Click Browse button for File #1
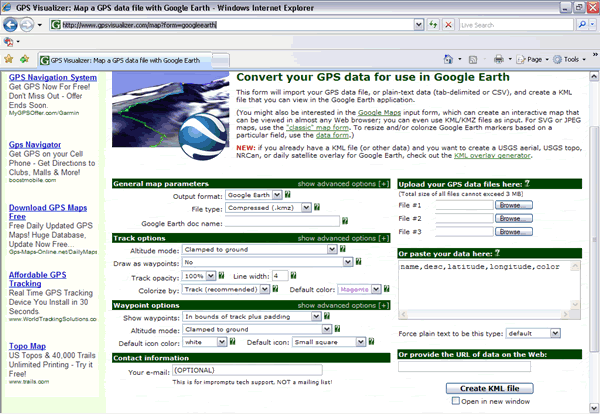600x414 pixels. (513, 204)
